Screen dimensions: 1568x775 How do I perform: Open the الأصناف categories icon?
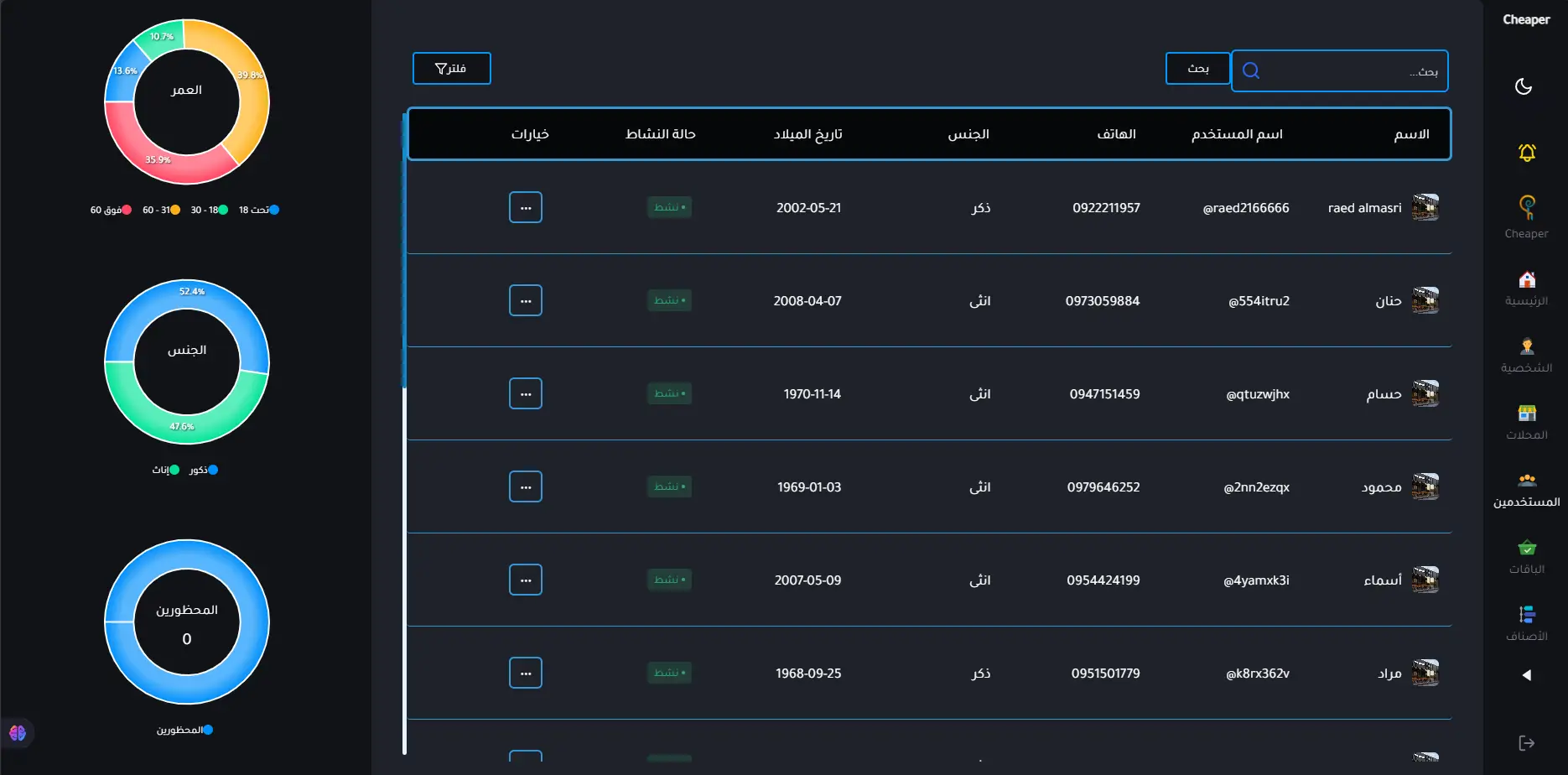1526,614
